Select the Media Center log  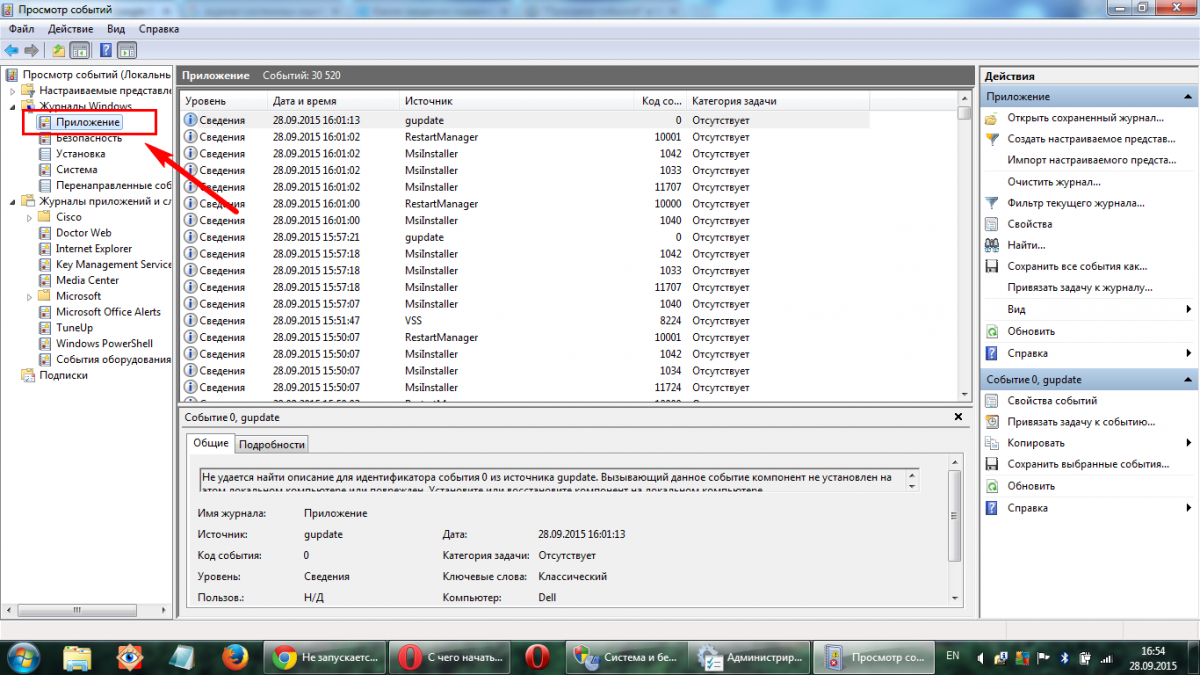click(x=87, y=281)
